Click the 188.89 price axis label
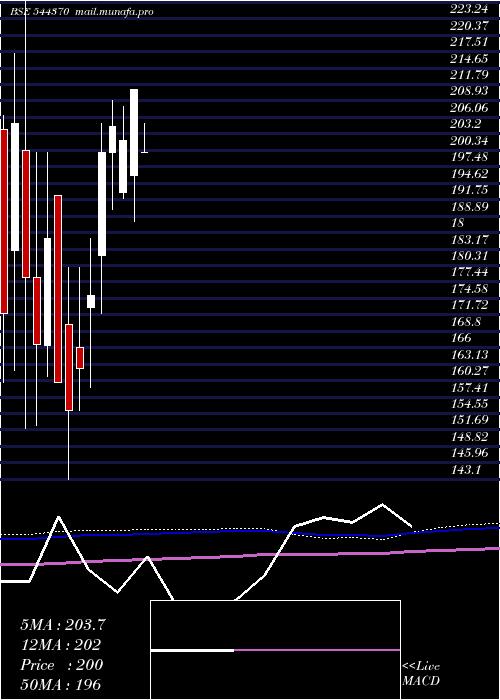This screenshot has height=700, width=500. coord(468,206)
